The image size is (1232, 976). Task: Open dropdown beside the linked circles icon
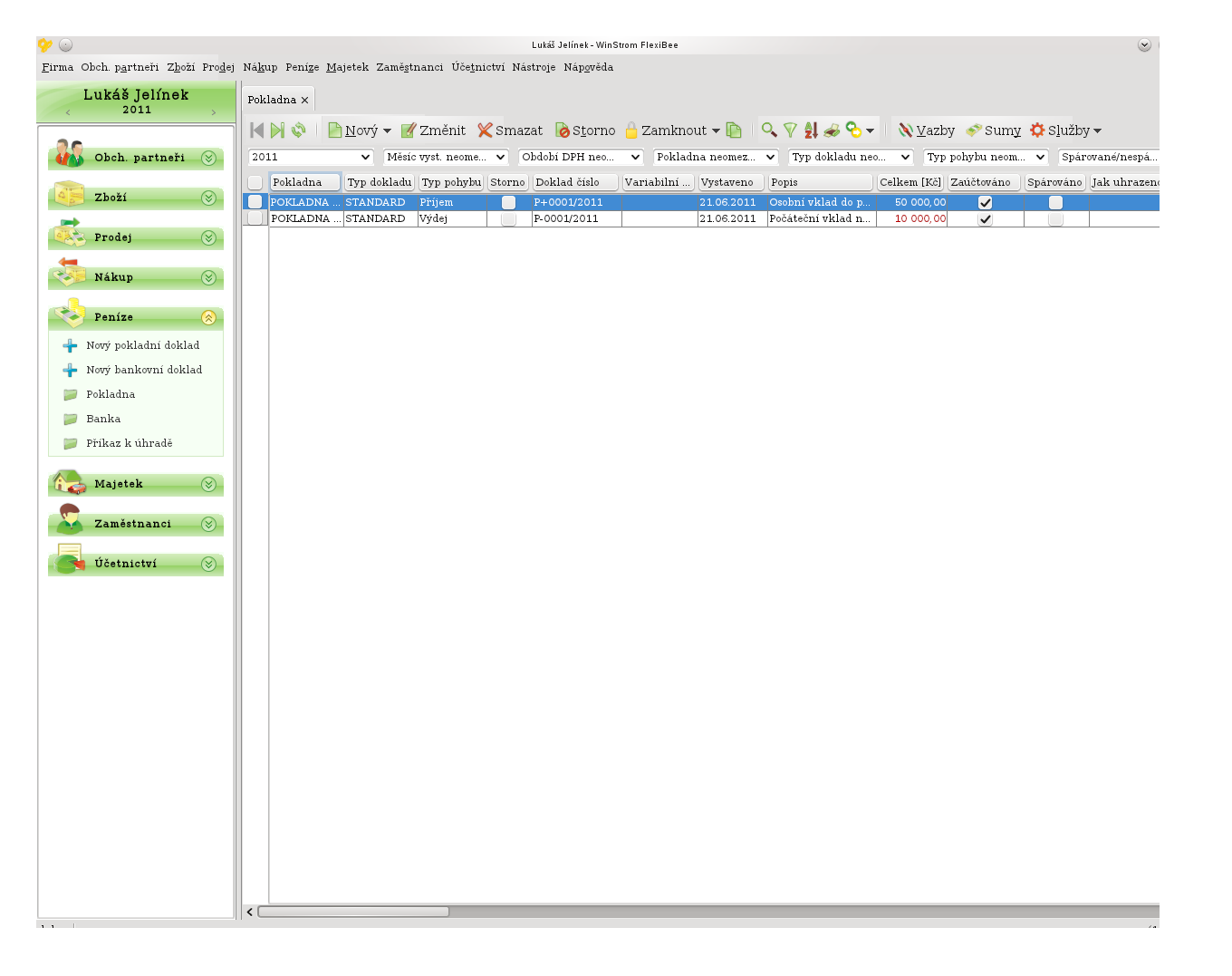click(x=871, y=130)
